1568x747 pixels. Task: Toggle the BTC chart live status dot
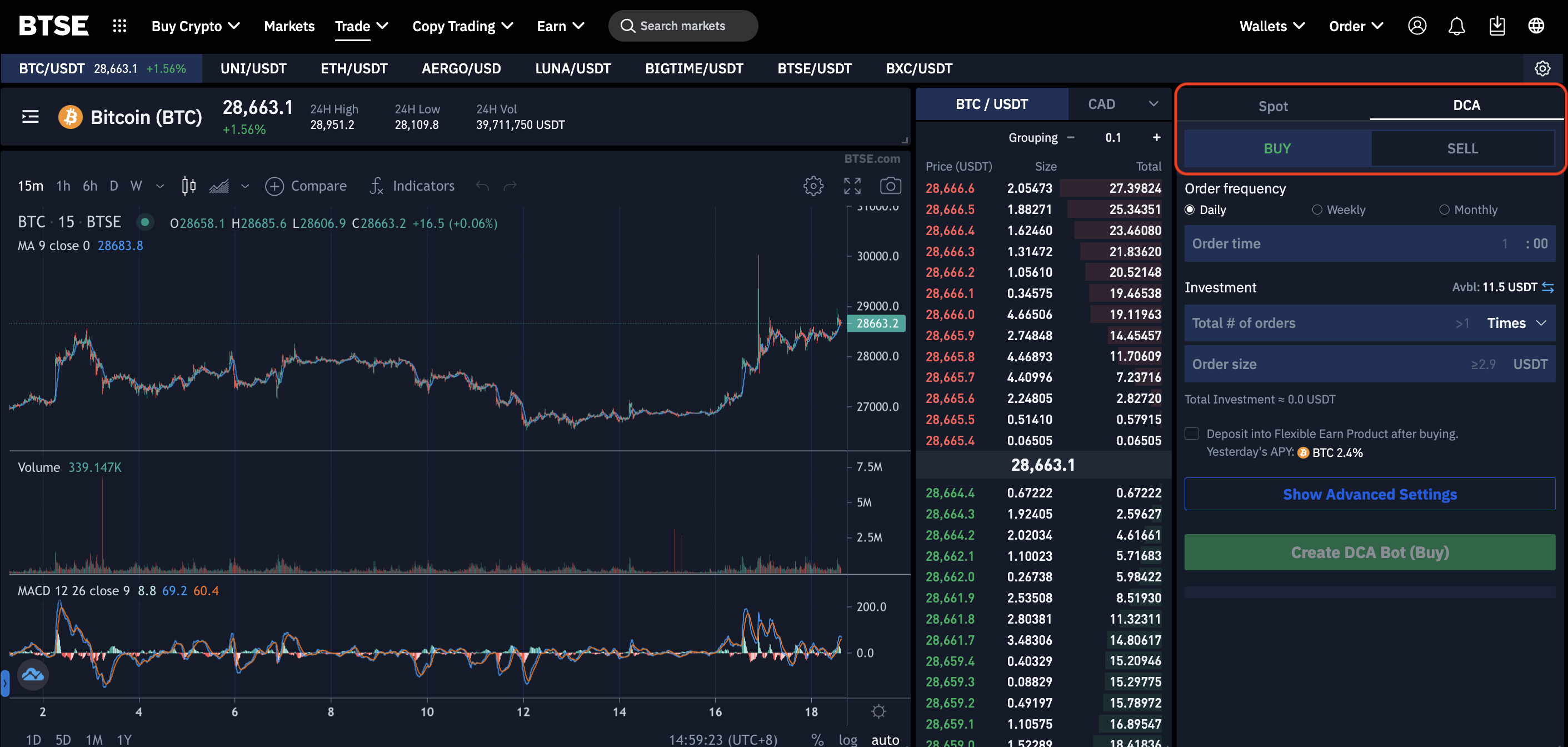pos(145,222)
